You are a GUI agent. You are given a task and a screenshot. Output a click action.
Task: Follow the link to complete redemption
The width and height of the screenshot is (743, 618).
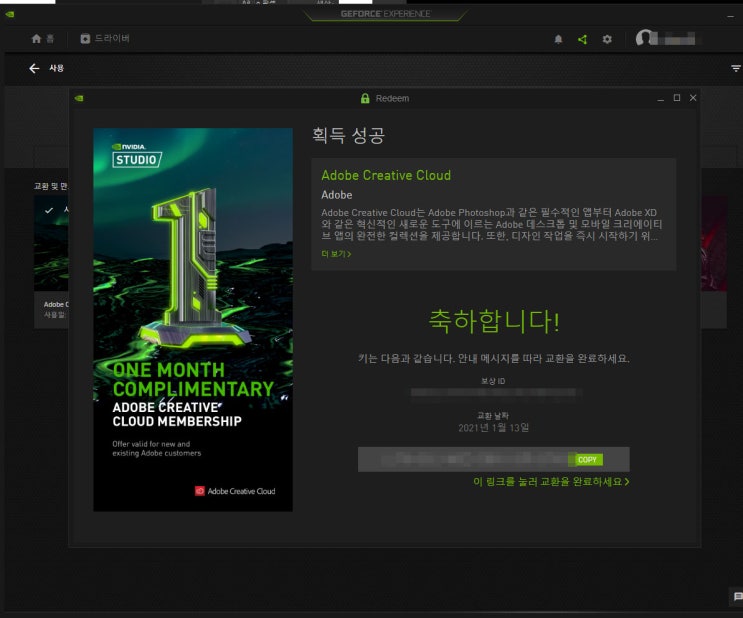(x=551, y=482)
